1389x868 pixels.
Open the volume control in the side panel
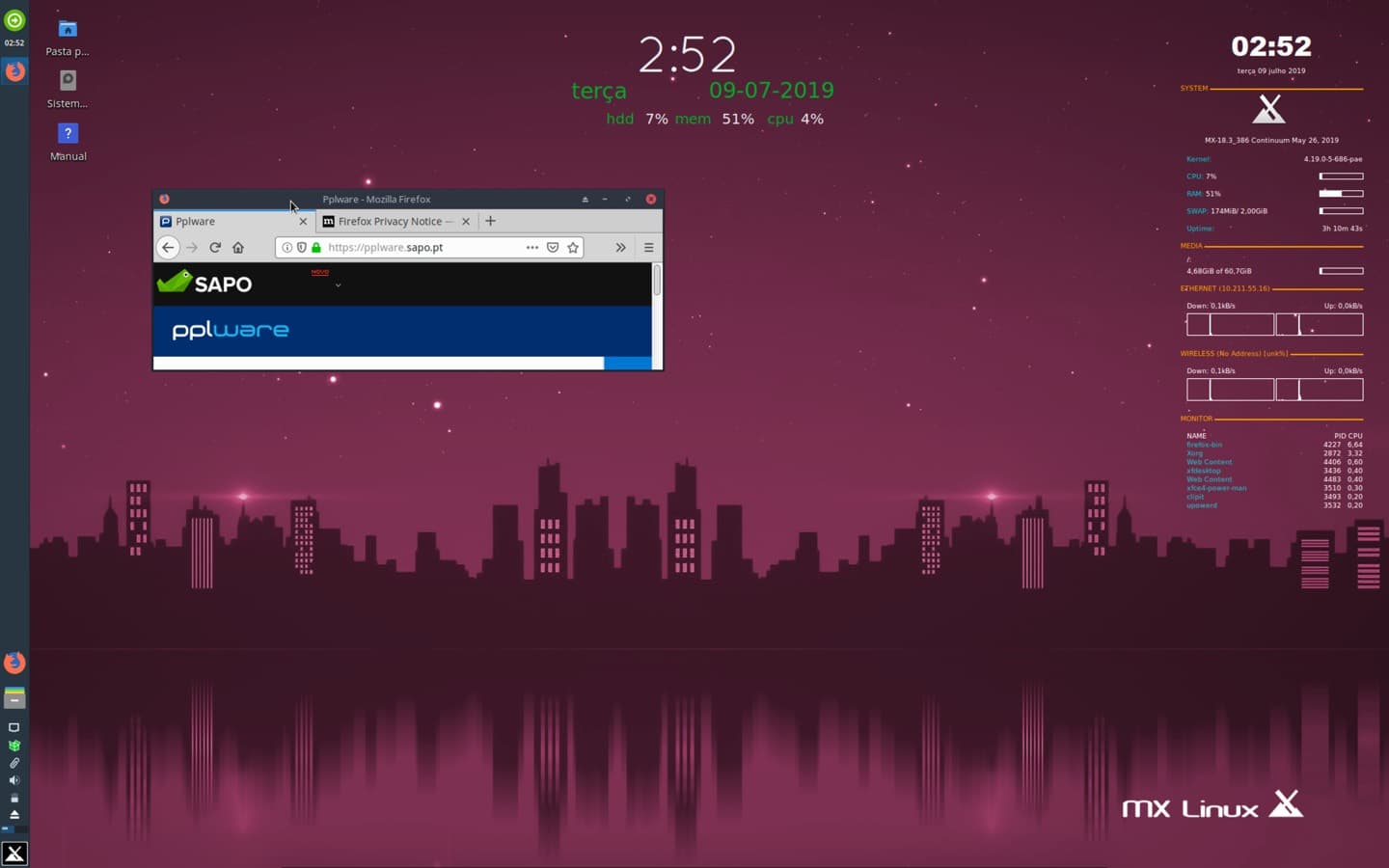(14, 779)
